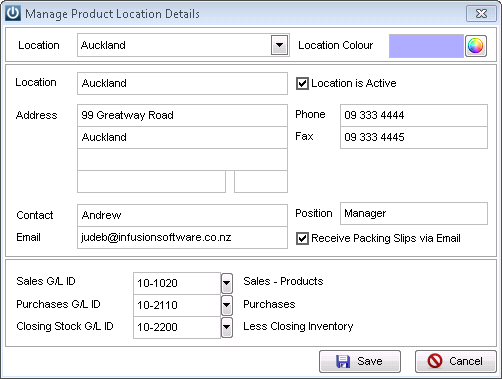Click the Location Colour label

click(x=336, y=45)
